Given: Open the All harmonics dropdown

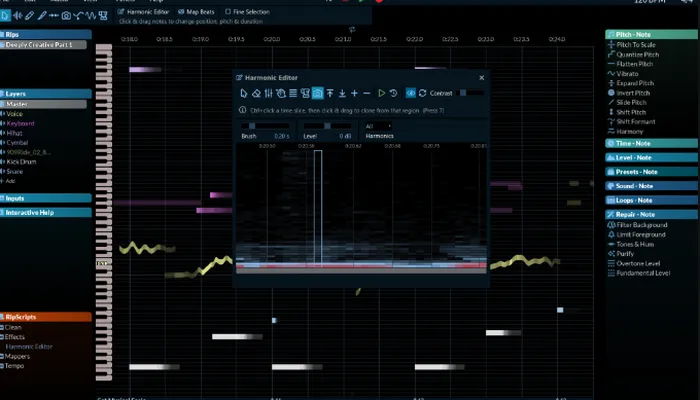Looking at the screenshot, I should 379,126.
